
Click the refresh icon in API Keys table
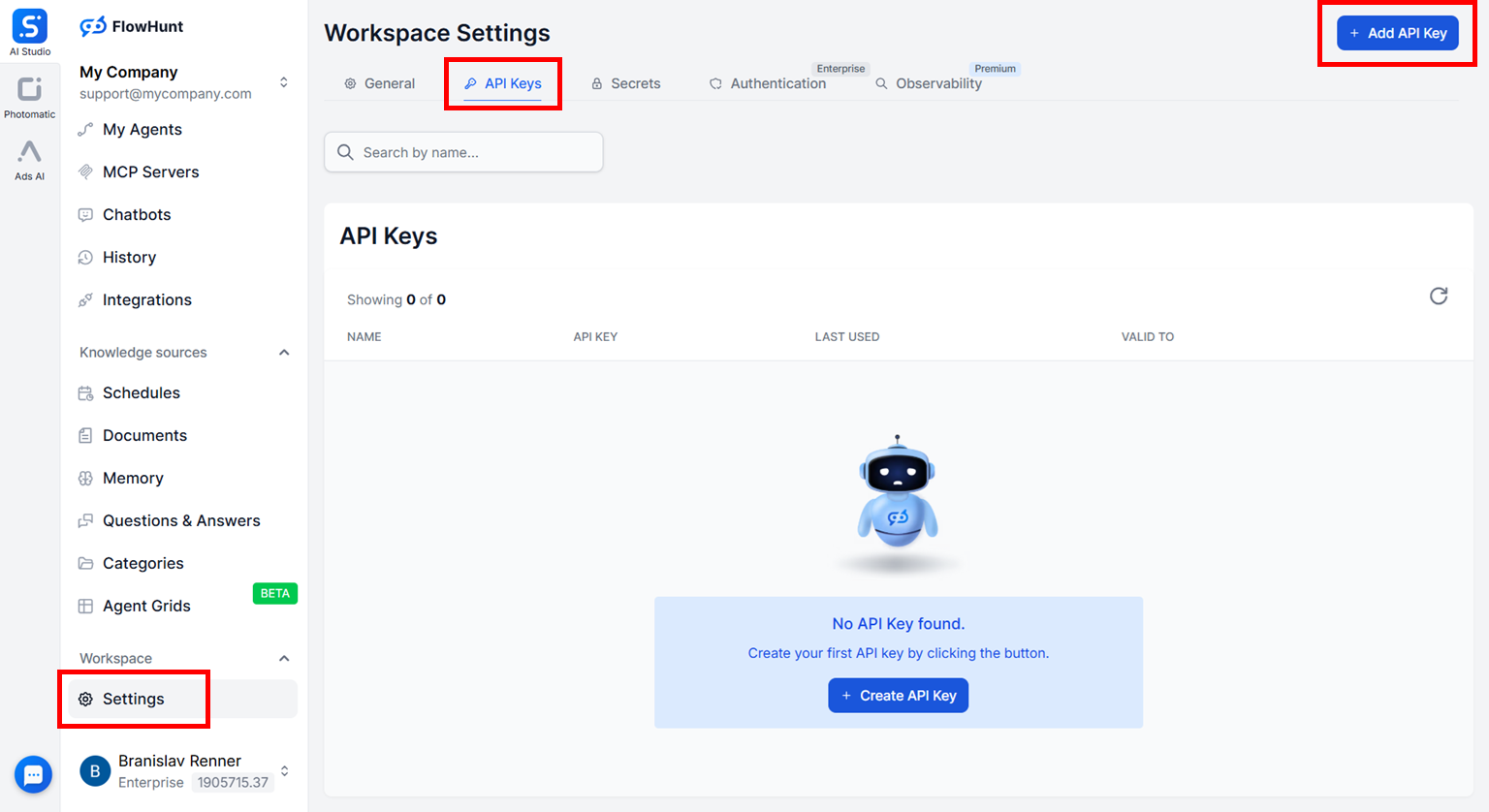pos(1439,297)
